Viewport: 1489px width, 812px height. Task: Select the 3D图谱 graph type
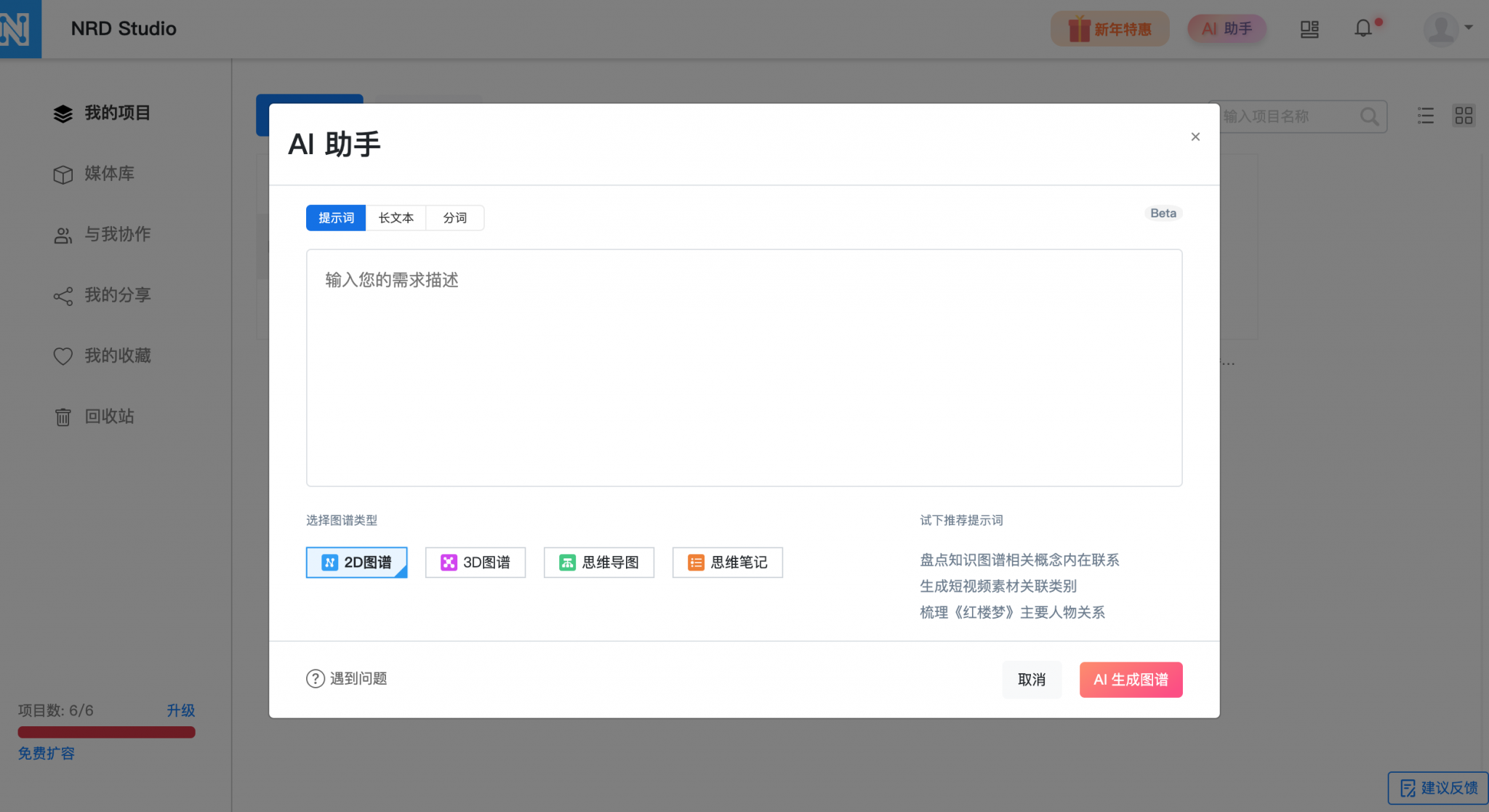point(475,562)
